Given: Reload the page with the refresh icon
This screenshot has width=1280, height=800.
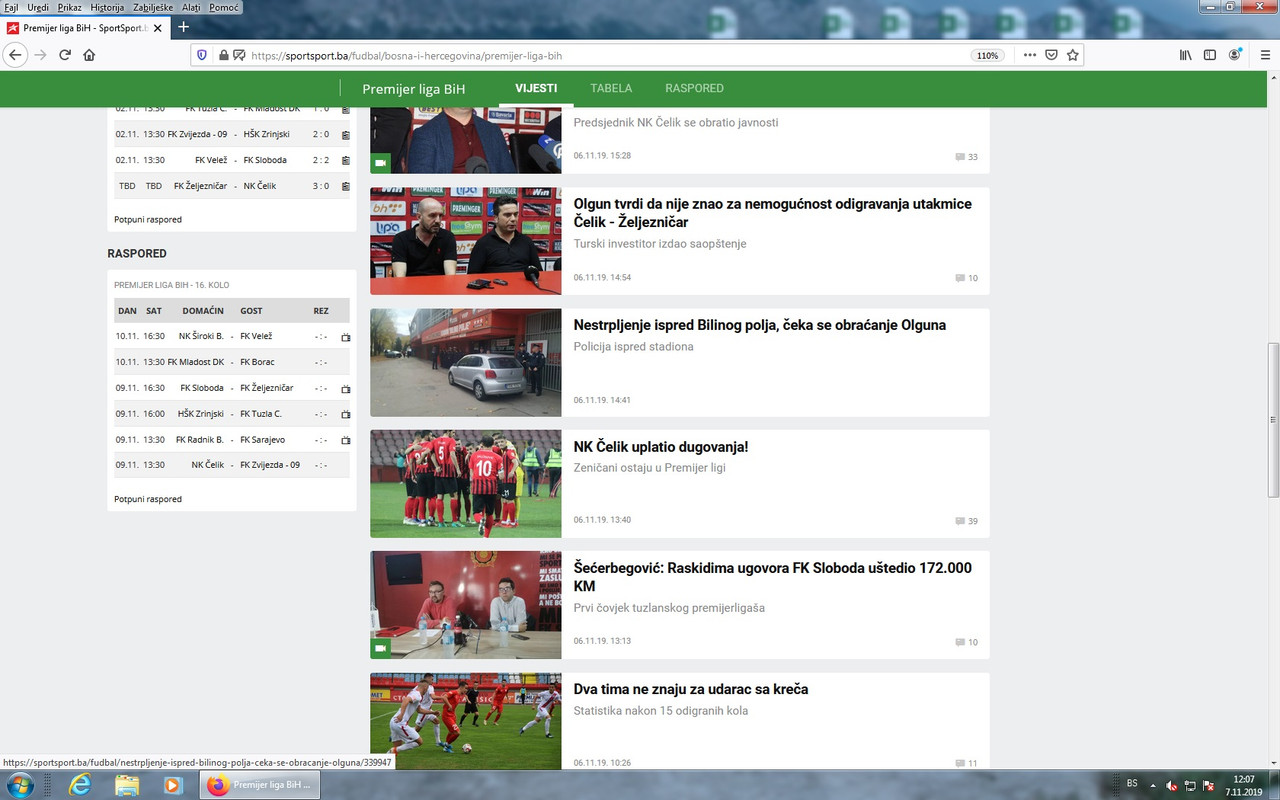Looking at the screenshot, I should click(65, 55).
